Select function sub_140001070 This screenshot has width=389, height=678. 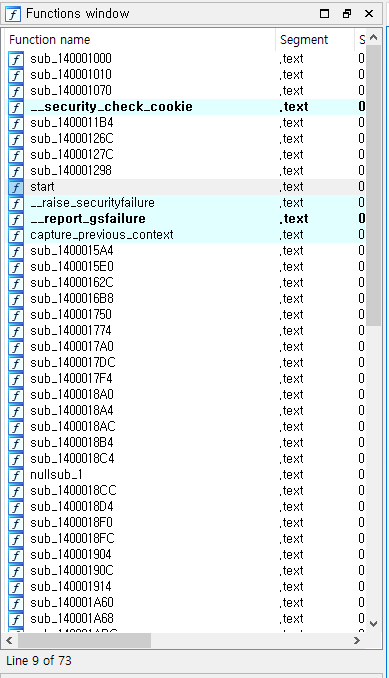71,91
